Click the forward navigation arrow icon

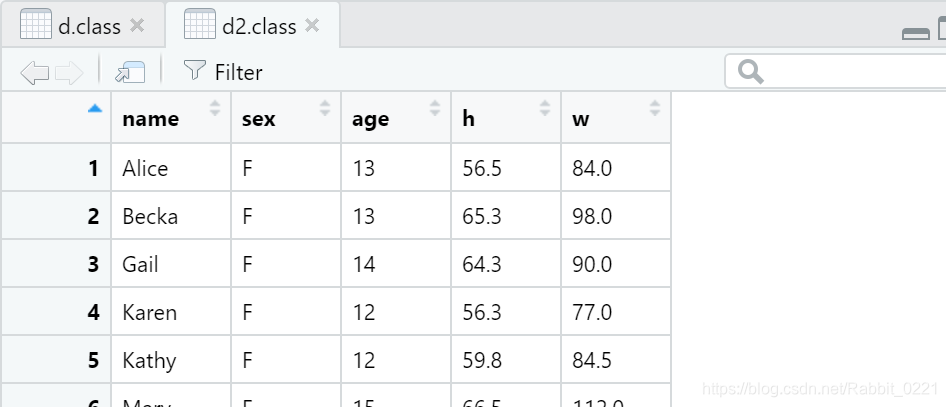coord(68,72)
